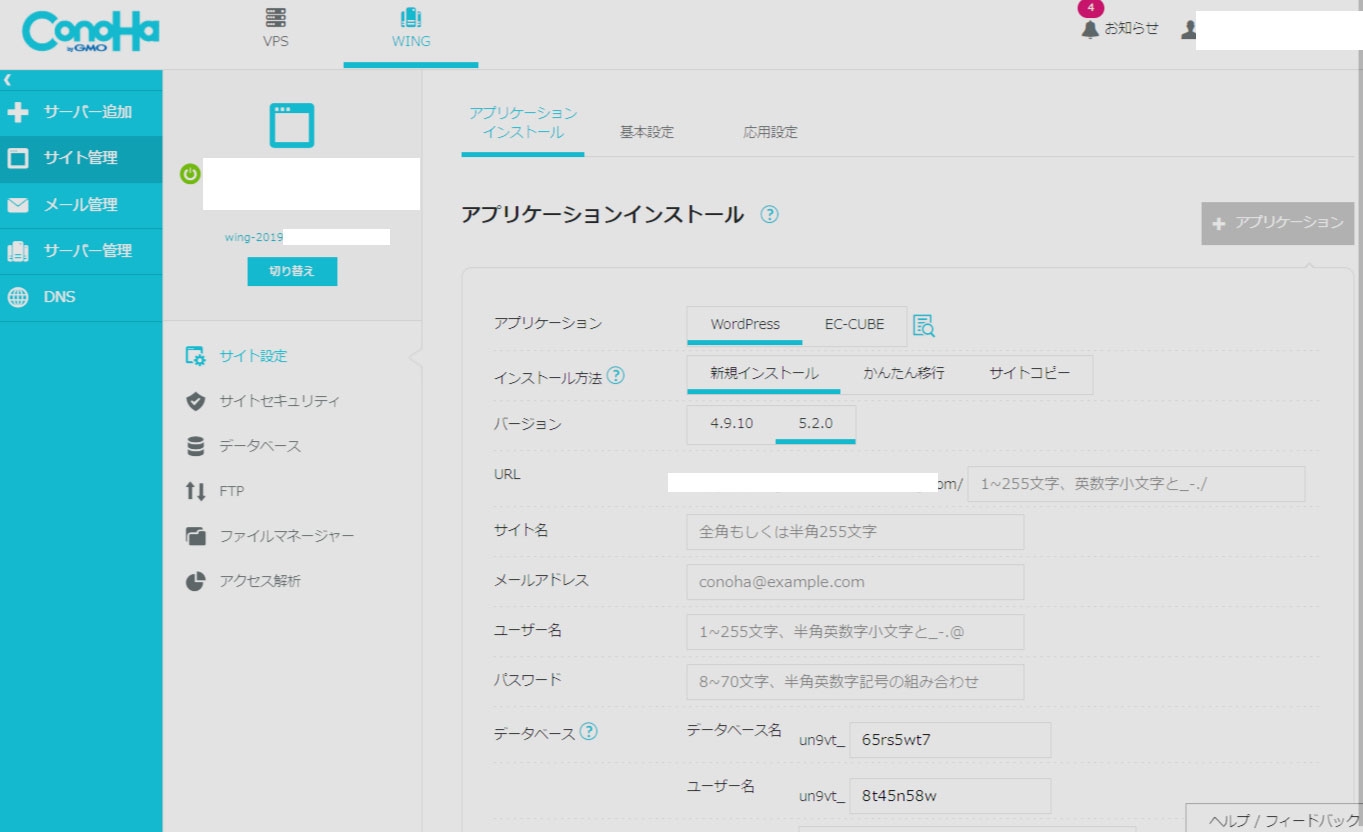Screen dimensions: 1363x832
Task: Click the help icon beside インストール方法
Action: pos(616,376)
